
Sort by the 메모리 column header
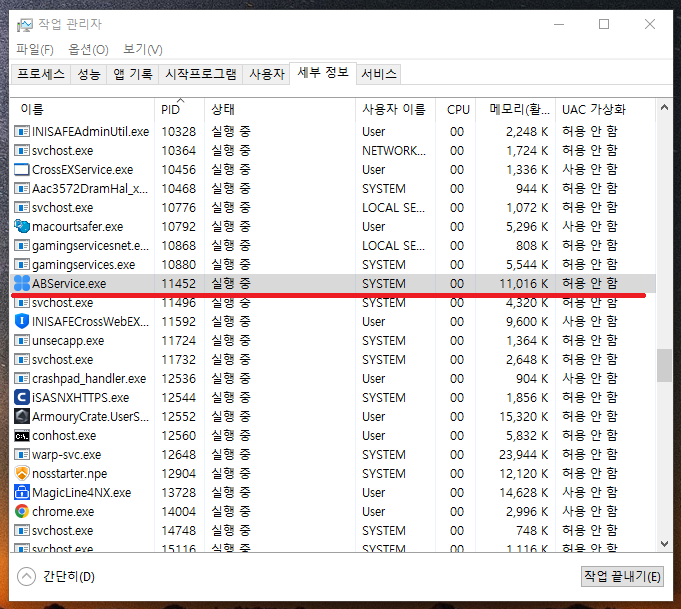(516, 109)
